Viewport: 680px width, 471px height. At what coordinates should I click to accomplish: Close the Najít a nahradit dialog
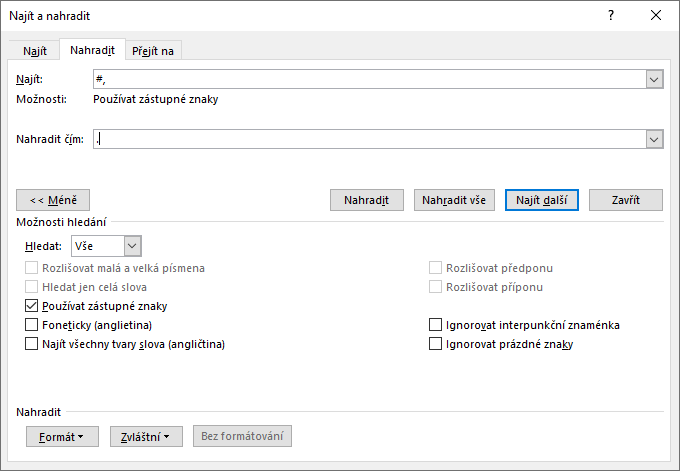tap(656, 15)
